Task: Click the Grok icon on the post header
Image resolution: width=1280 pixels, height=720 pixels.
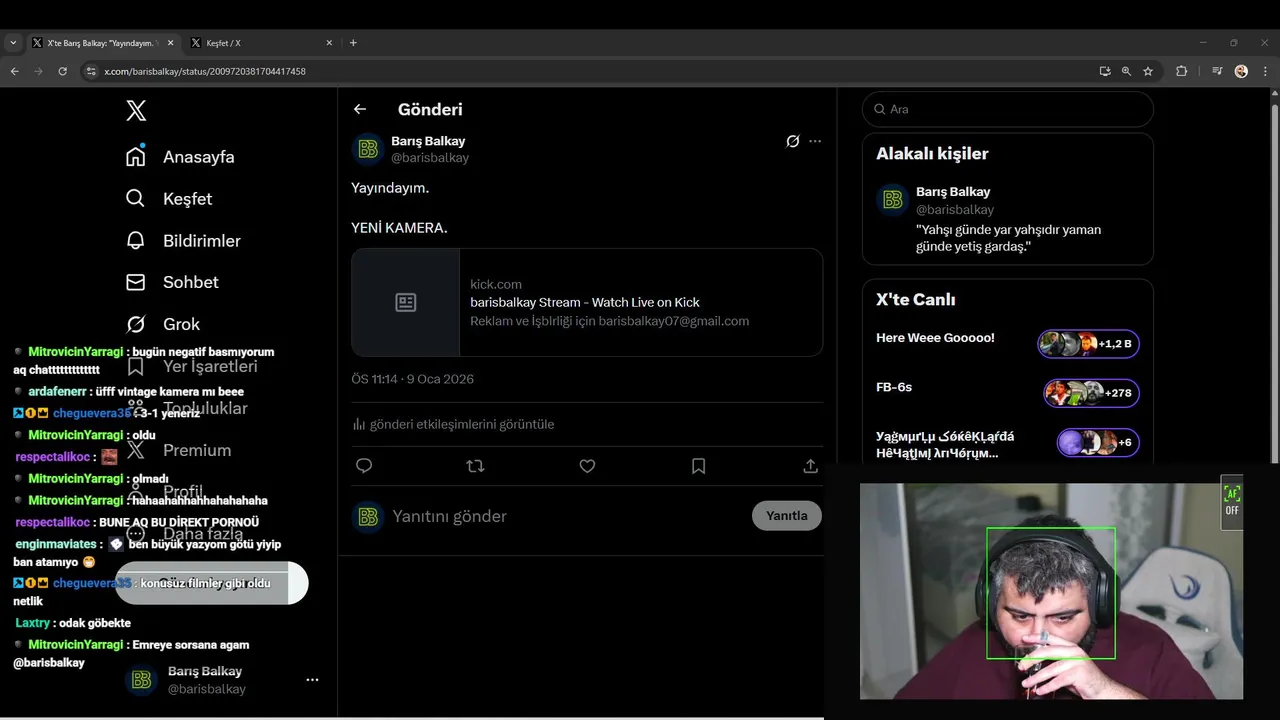Action: tap(793, 141)
